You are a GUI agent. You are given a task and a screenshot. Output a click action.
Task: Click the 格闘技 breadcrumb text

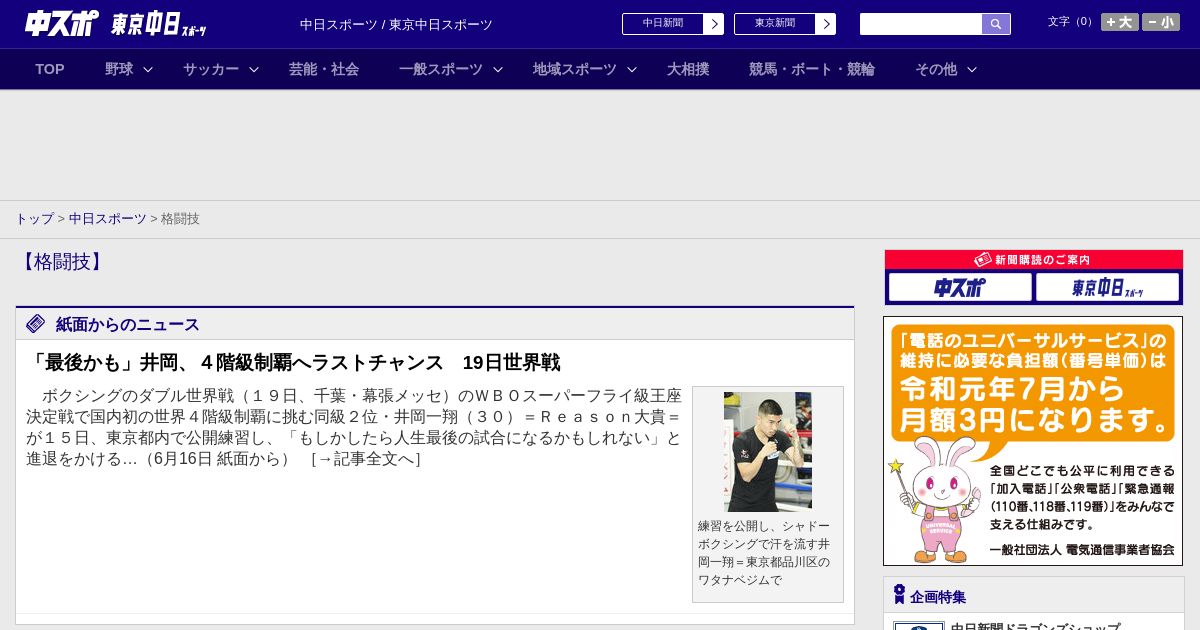coord(180,219)
